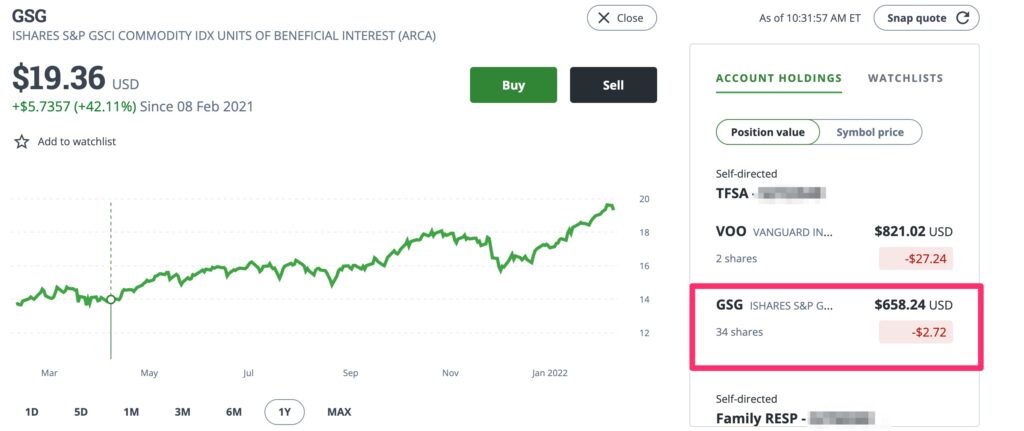Click the green Buy button
Screen dimensions: 1024x431
(513, 85)
